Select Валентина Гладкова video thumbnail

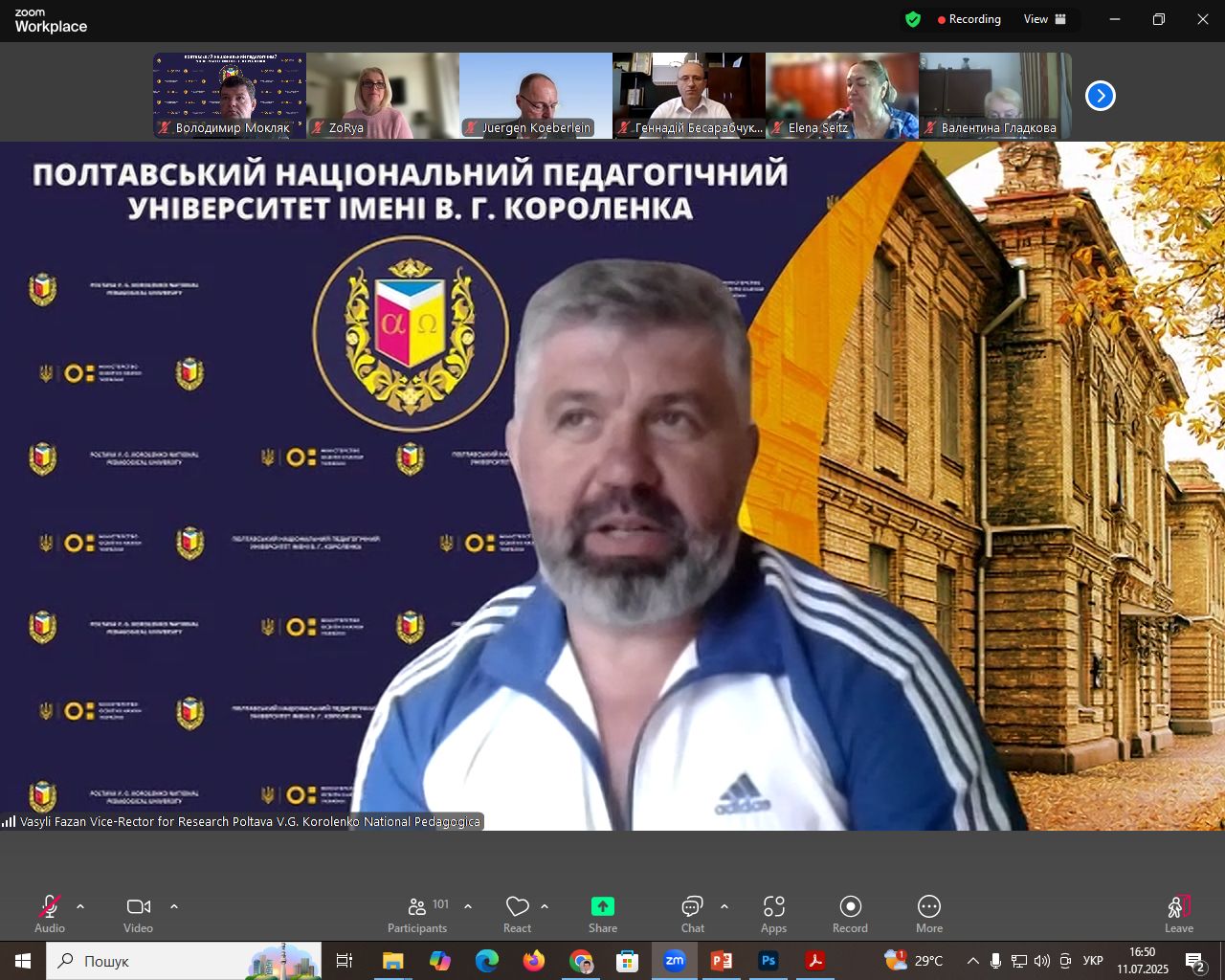pyautogui.click(x=995, y=96)
